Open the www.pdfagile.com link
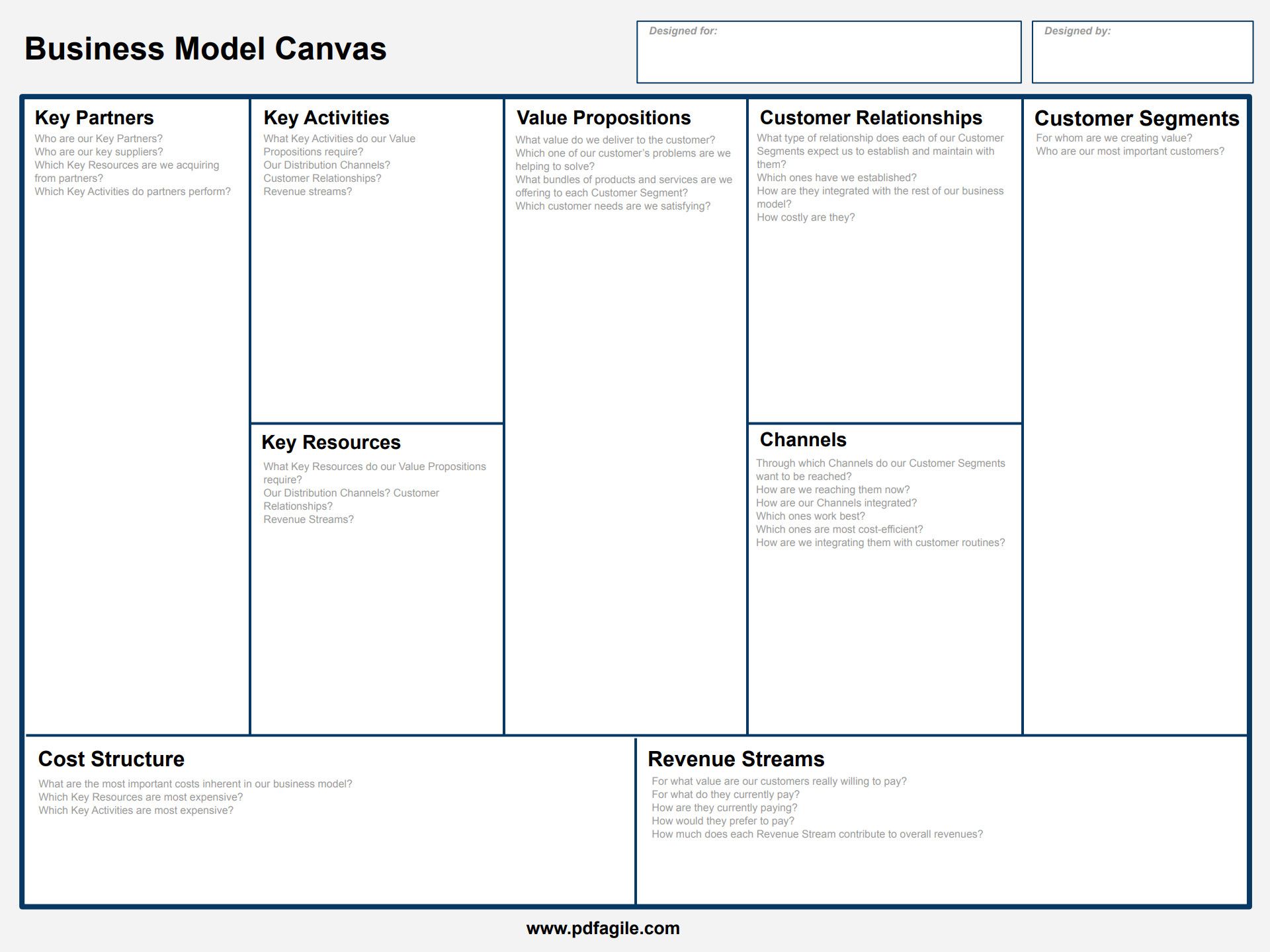 coord(603,928)
